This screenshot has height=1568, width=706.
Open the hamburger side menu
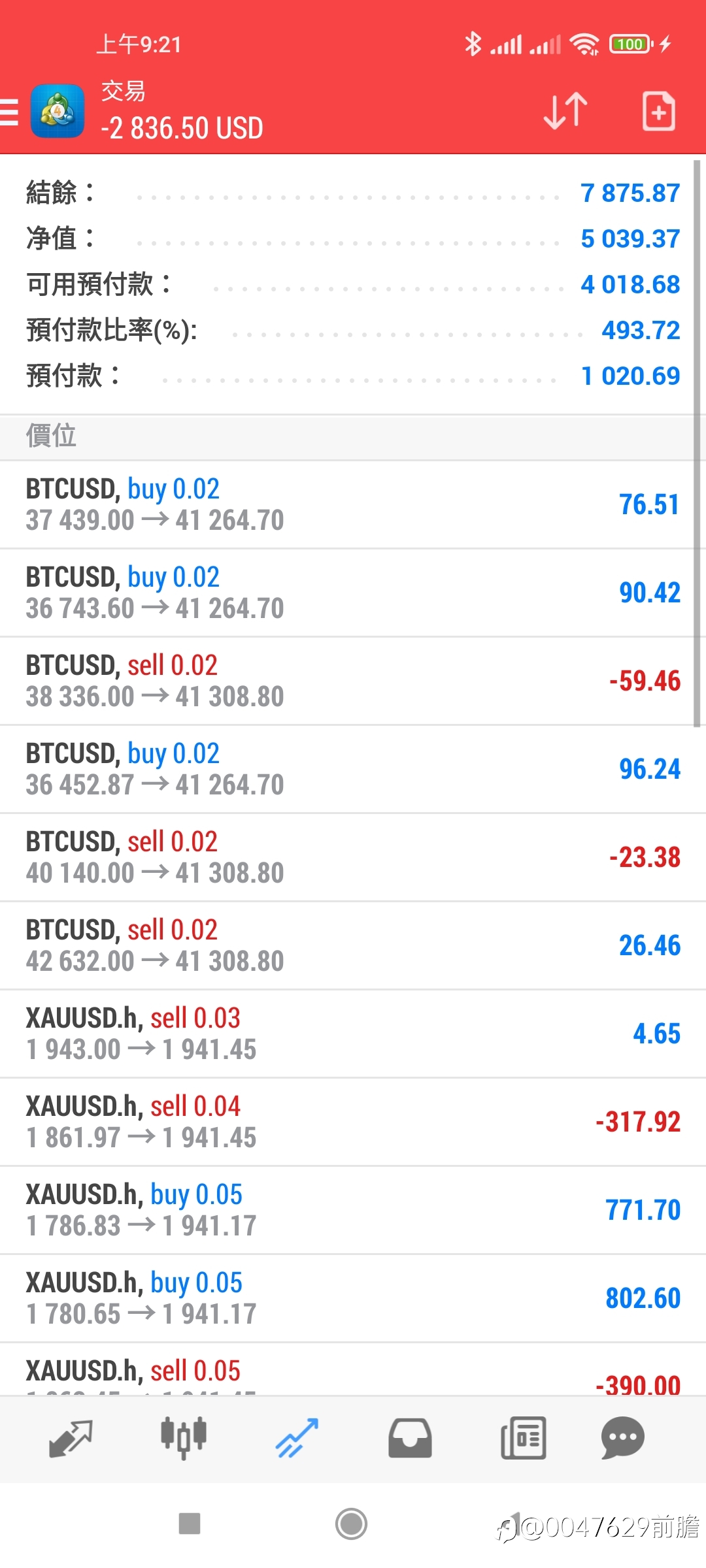pos(9,111)
